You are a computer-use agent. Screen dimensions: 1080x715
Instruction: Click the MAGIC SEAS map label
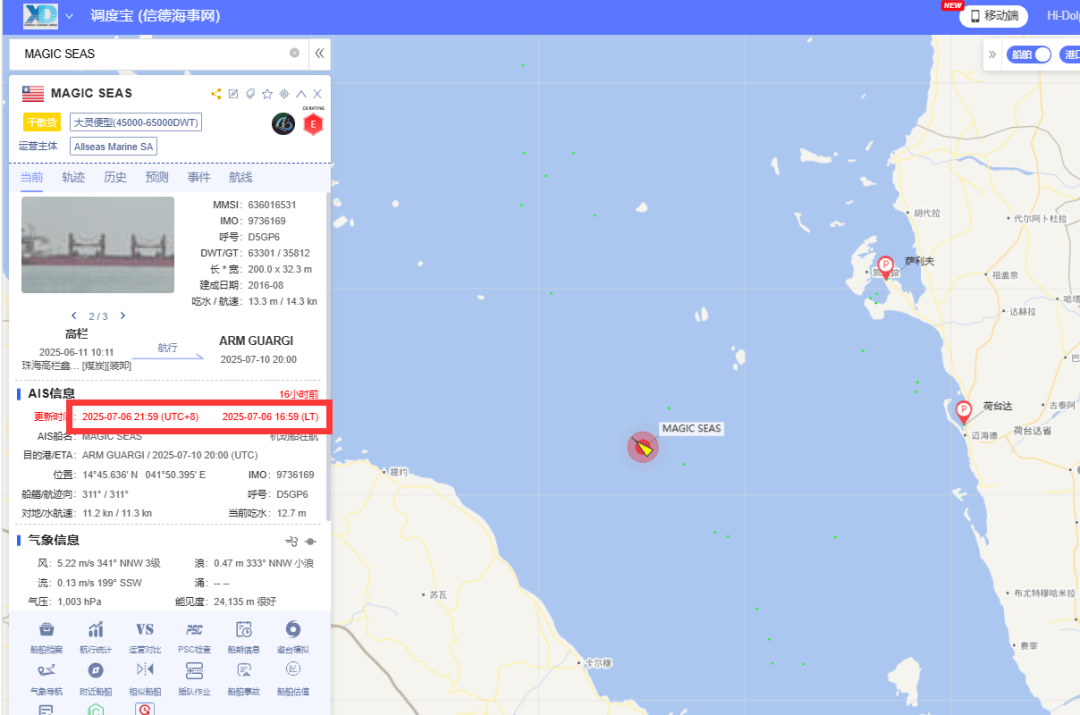coord(692,428)
